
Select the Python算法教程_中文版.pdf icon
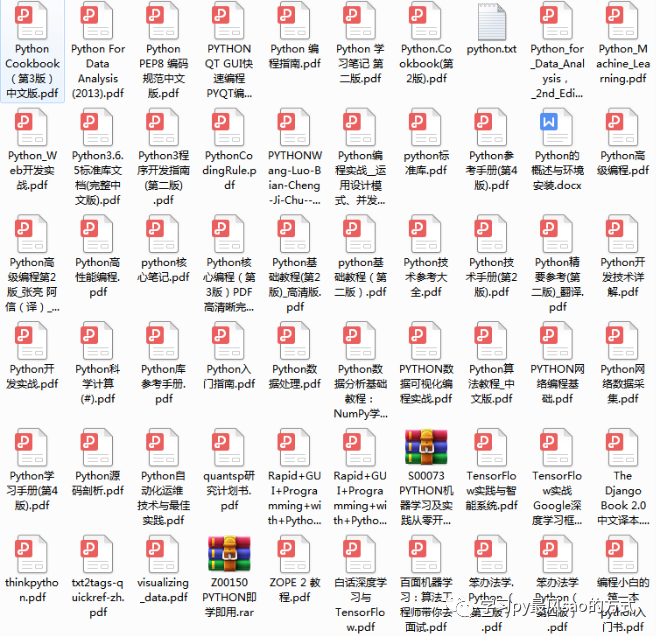492,340
